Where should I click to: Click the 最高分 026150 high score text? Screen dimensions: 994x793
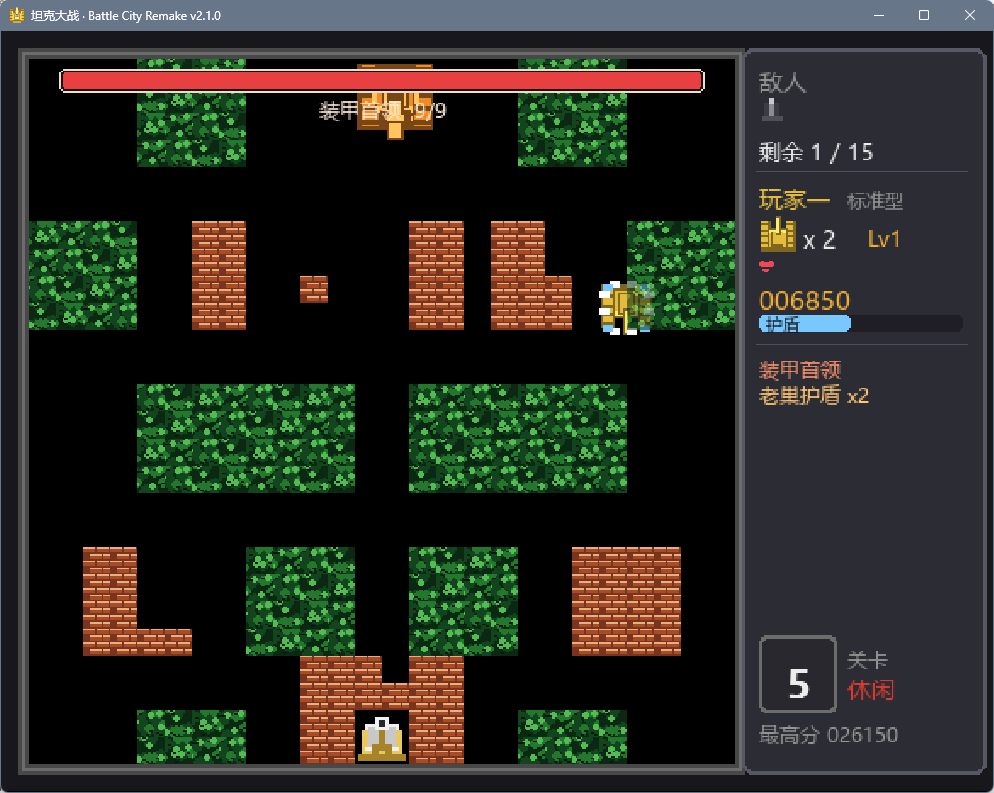pyautogui.click(x=829, y=735)
